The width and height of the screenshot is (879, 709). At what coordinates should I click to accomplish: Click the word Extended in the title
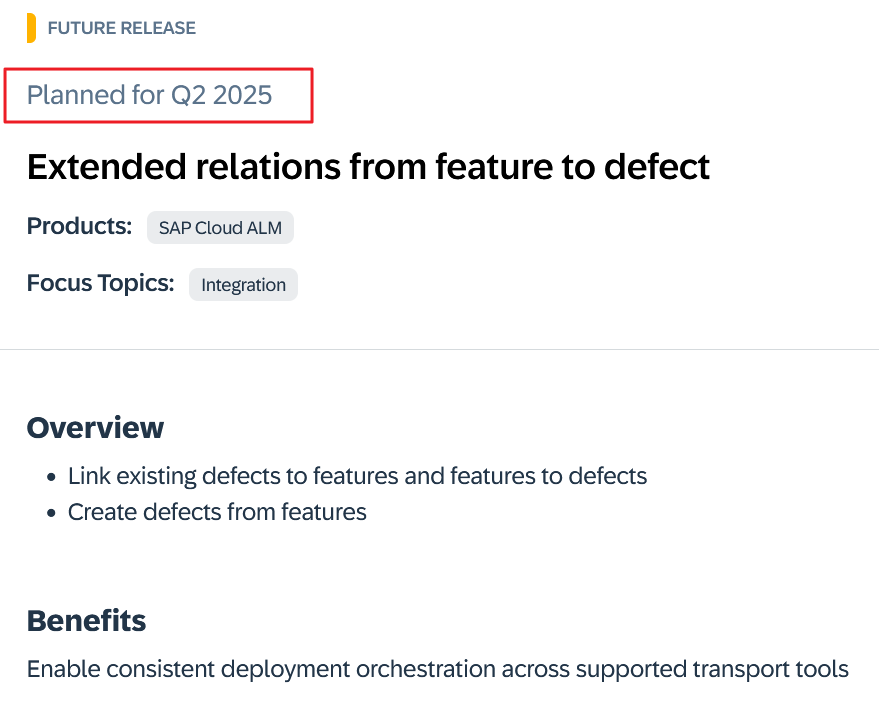click(x=105, y=167)
